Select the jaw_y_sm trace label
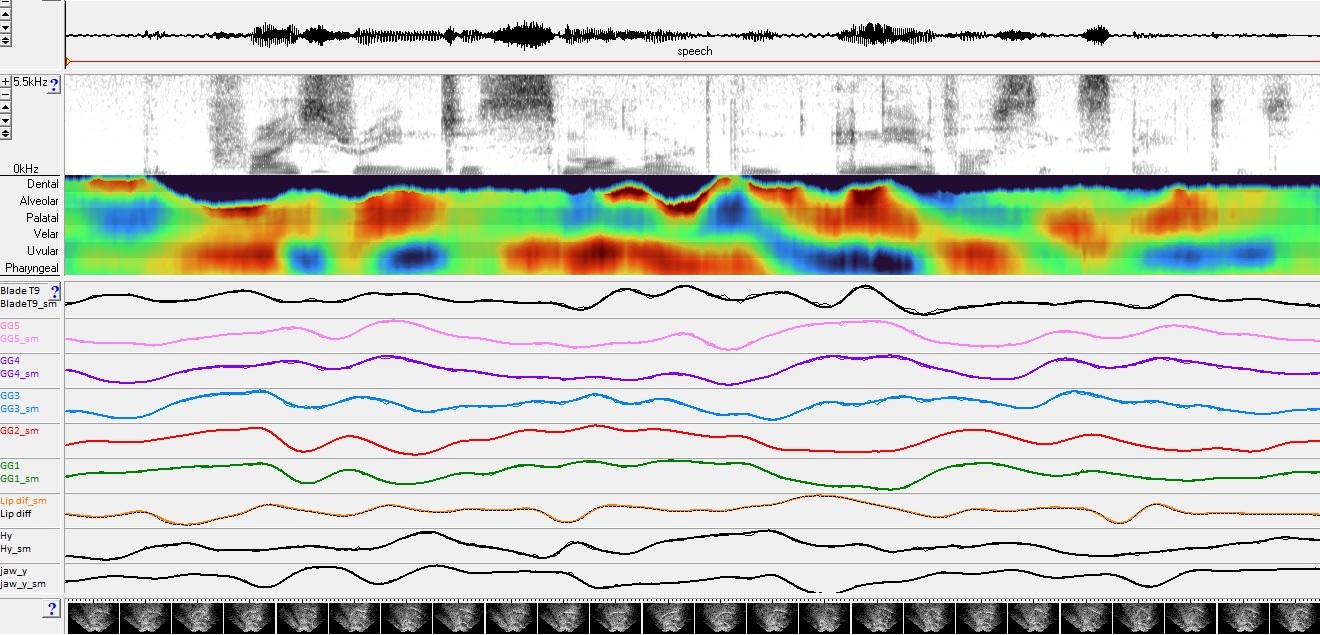The height and width of the screenshot is (635, 1320). [x=23, y=583]
